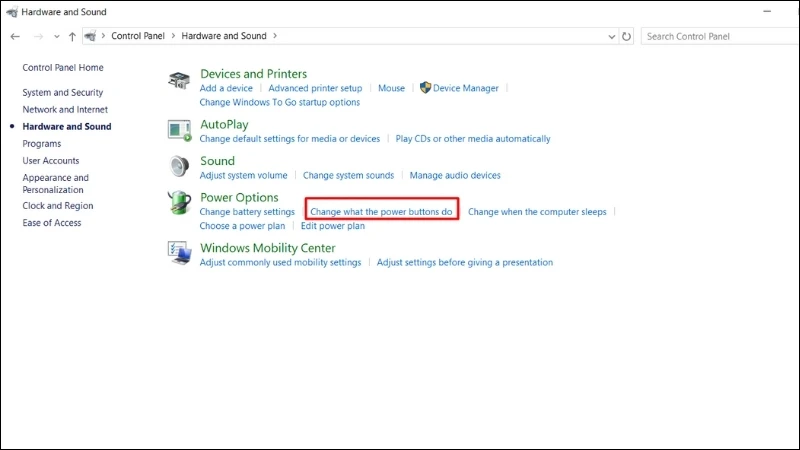Expand chevron after Hardware and Sound breadcrumb

point(275,36)
